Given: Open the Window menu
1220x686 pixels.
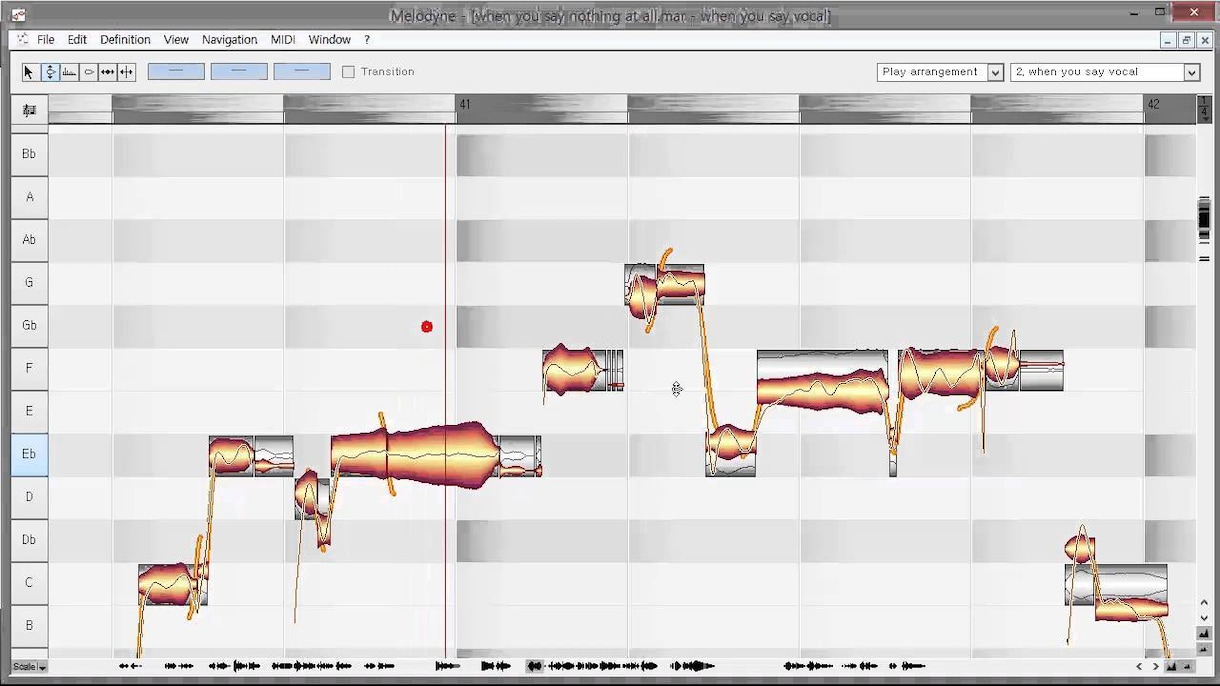Looking at the screenshot, I should [x=329, y=40].
